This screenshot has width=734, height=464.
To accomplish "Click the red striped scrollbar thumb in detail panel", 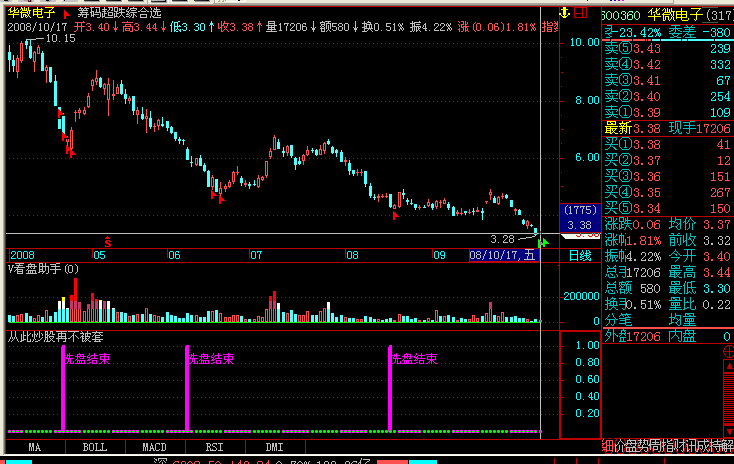I will (x=729, y=398).
